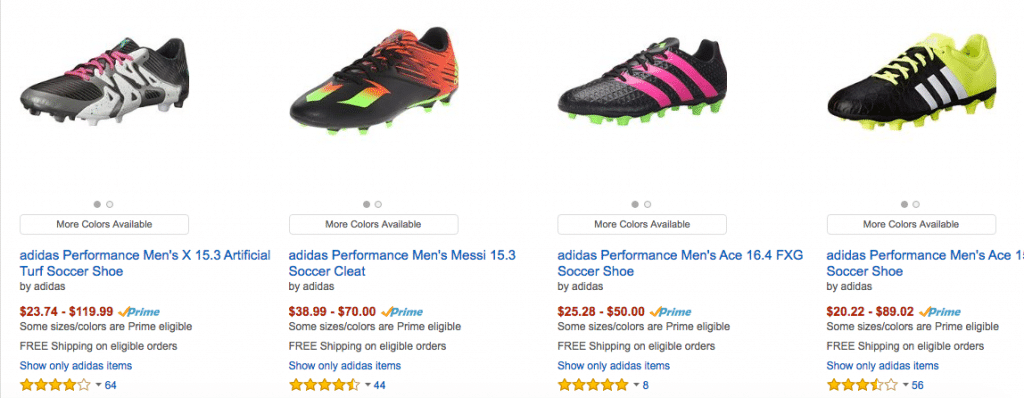Image resolution: width=1024 pixels, height=398 pixels.
Task: Select second image dot under Ace 16.4 shoe
Action: click(x=648, y=205)
